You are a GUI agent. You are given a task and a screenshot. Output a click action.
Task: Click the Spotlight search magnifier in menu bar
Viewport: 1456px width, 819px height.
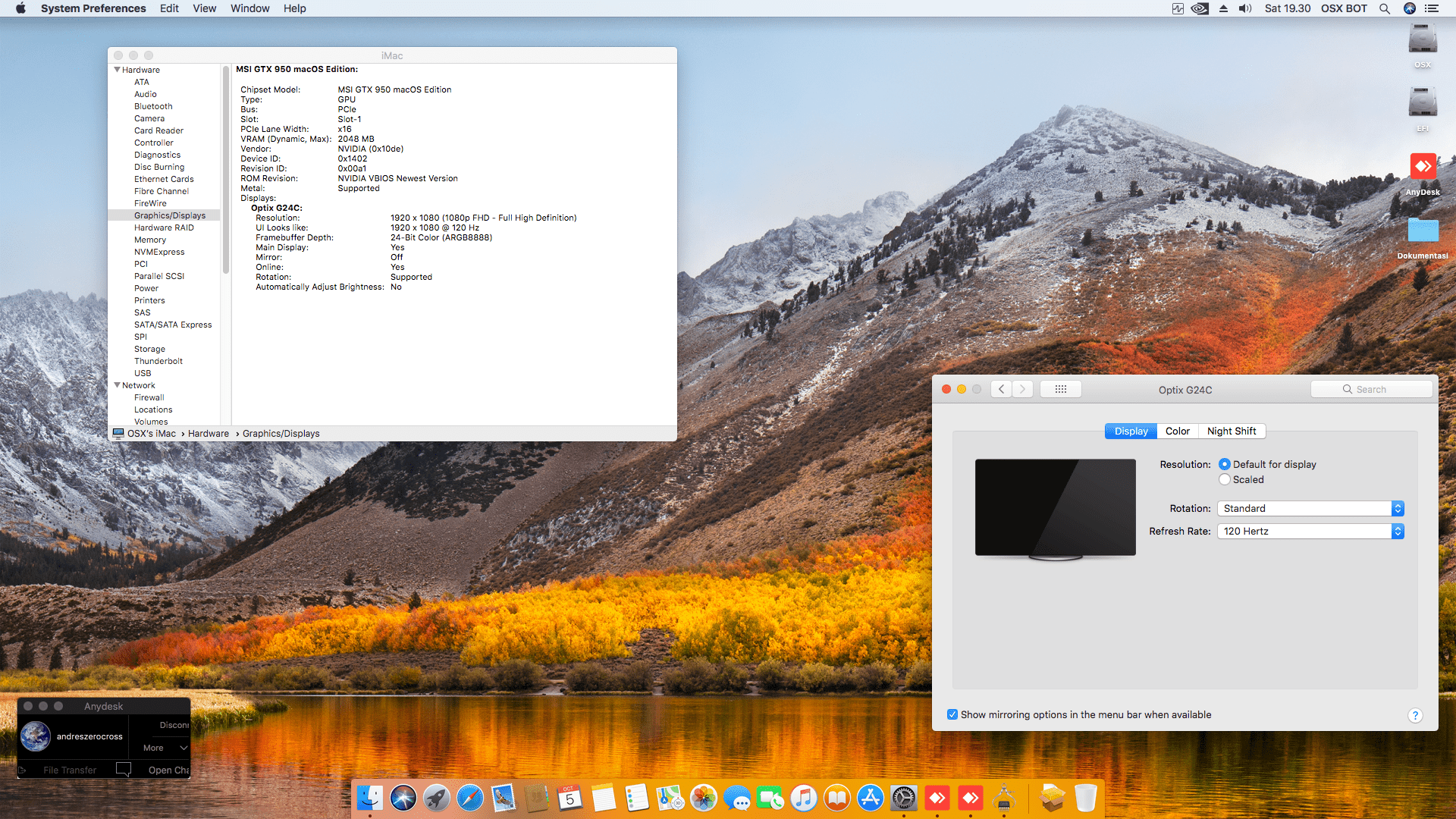1385,8
